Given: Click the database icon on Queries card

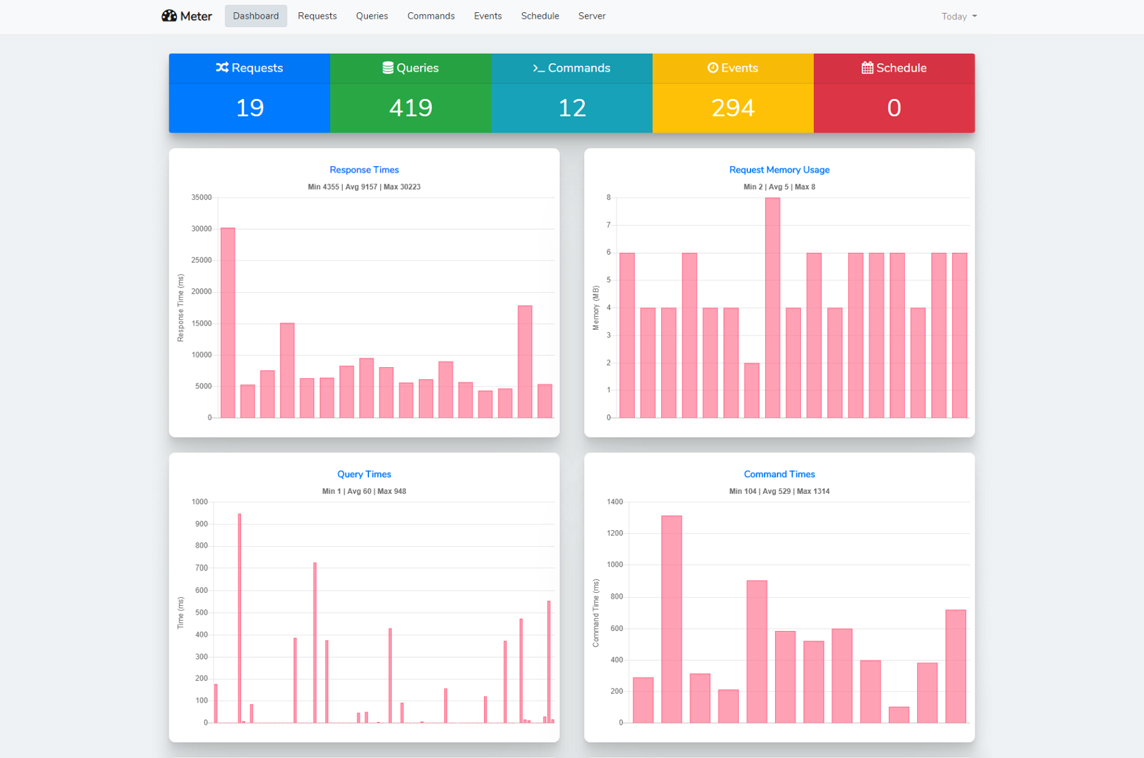Looking at the screenshot, I should coord(388,68).
